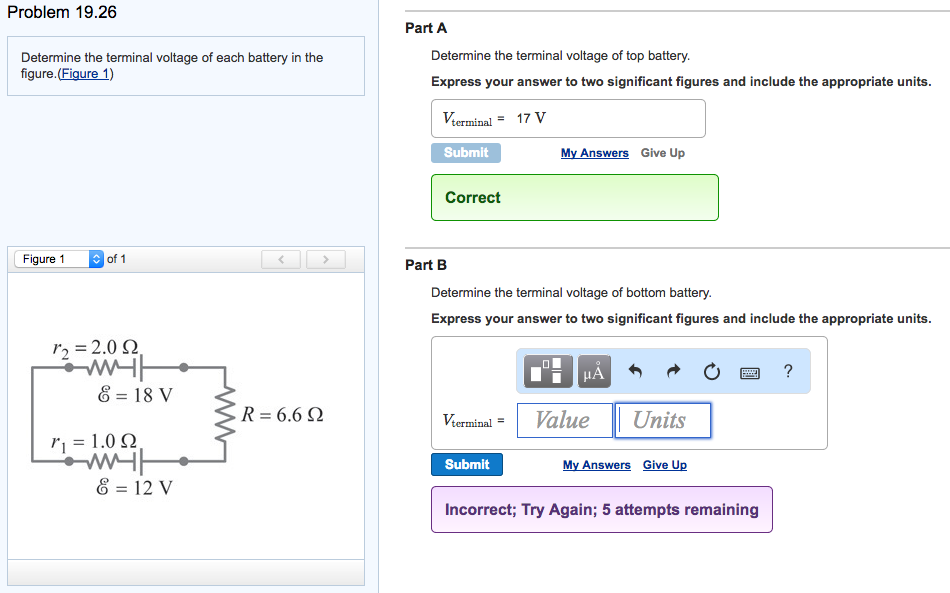
Task: Click the previous figure arrow button
Action: pyautogui.click(x=280, y=259)
